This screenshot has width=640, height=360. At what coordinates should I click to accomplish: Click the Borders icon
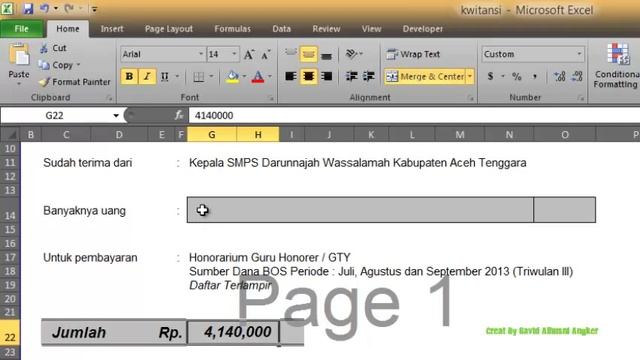click(199, 77)
